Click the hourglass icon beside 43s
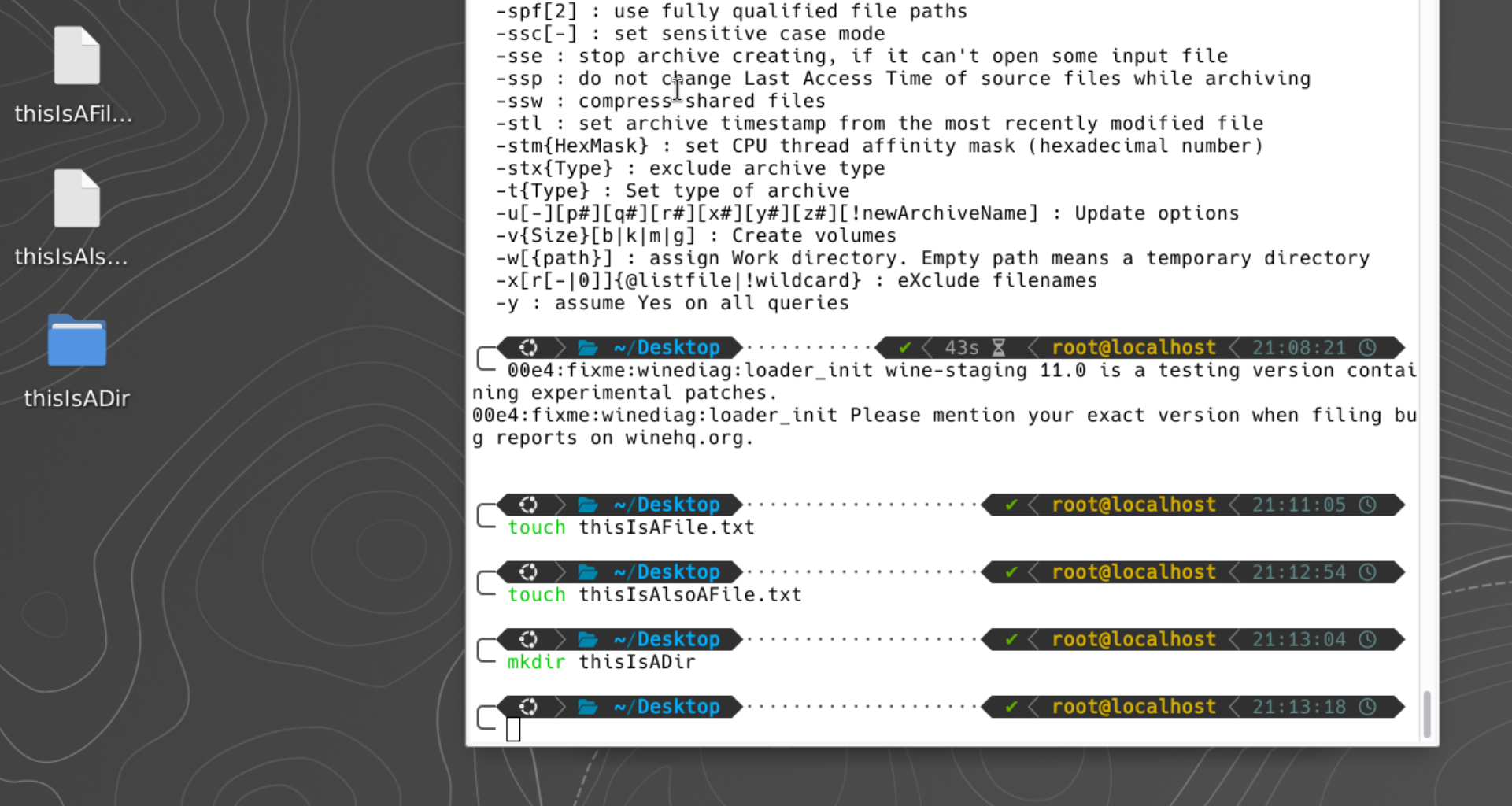This screenshot has height=806, width=1512. (x=998, y=348)
